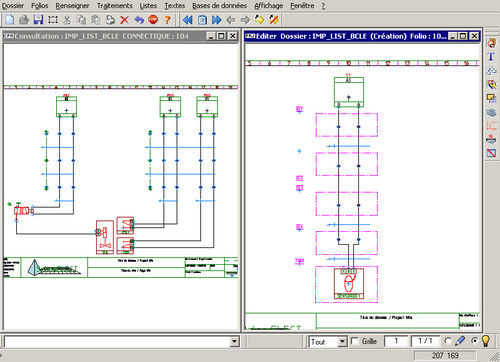This screenshot has height=362, width=500.
Task: Click the red Stop sign icon
Action: pos(153,20)
